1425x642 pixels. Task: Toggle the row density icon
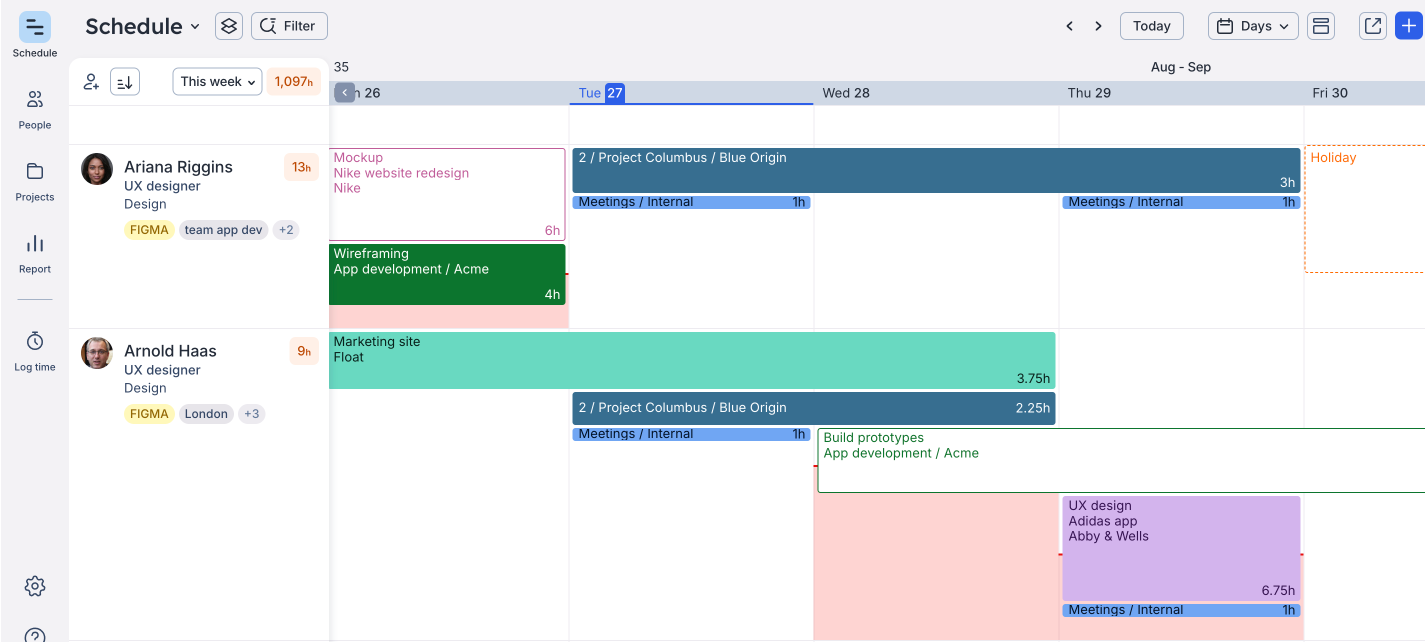[1321, 26]
